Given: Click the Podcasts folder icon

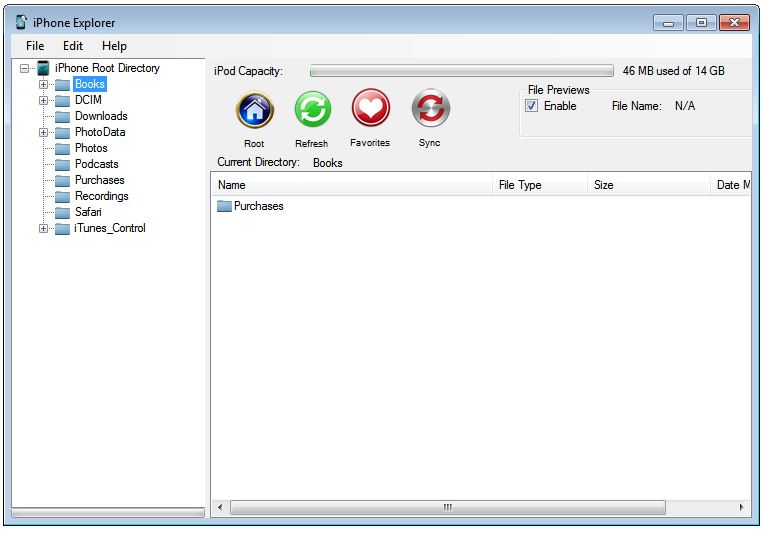Looking at the screenshot, I should tap(62, 165).
